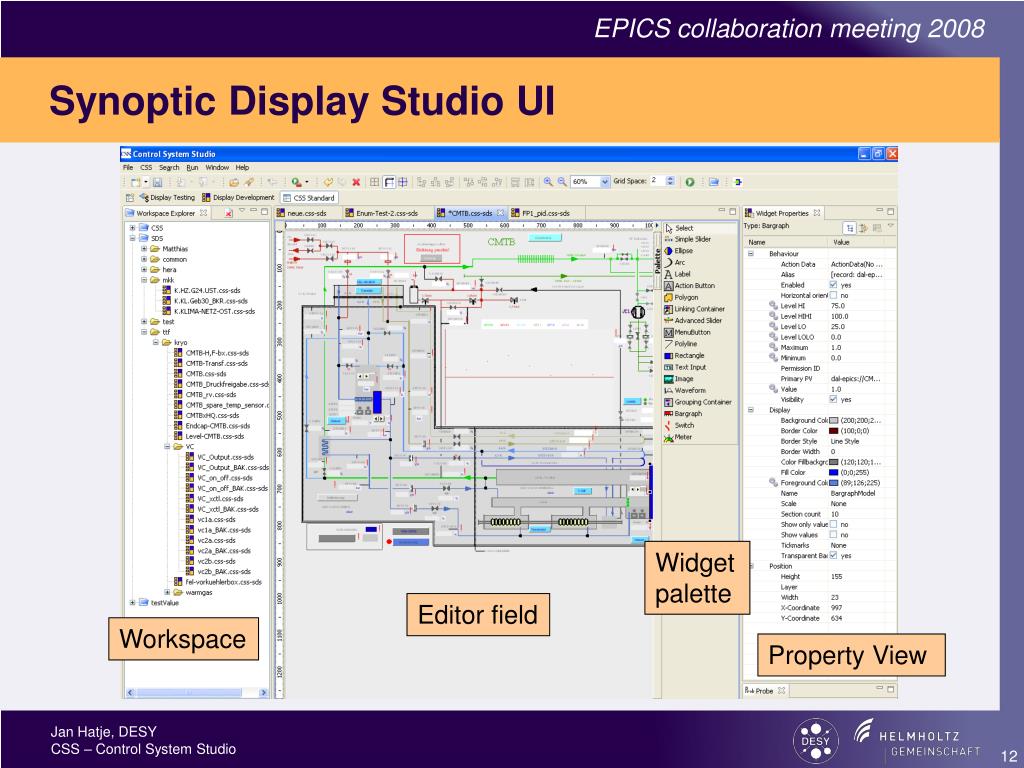Toggle the grid visibility toolbar icon

point(374,182)
